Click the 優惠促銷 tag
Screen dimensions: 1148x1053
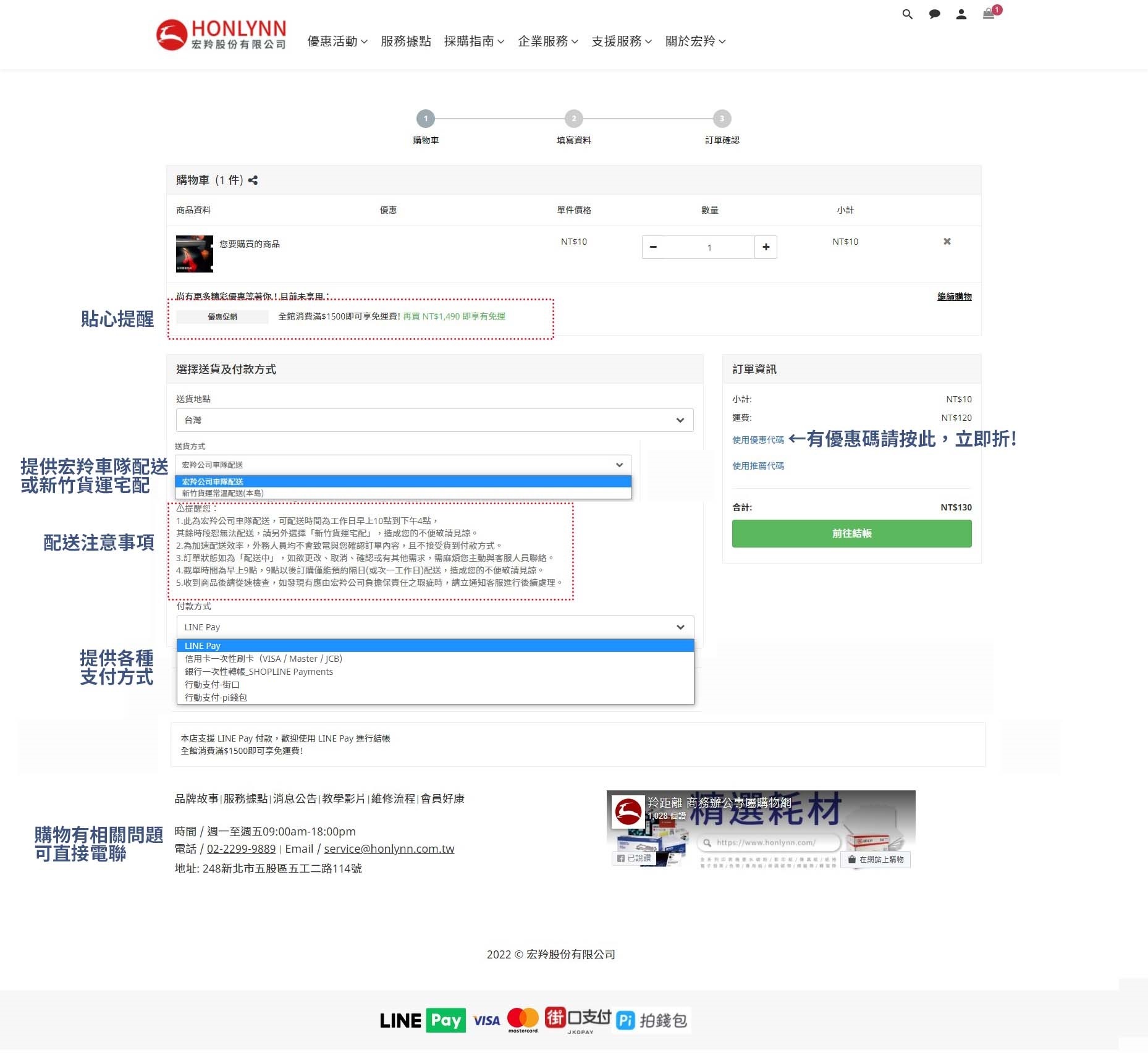pos(222,317)
